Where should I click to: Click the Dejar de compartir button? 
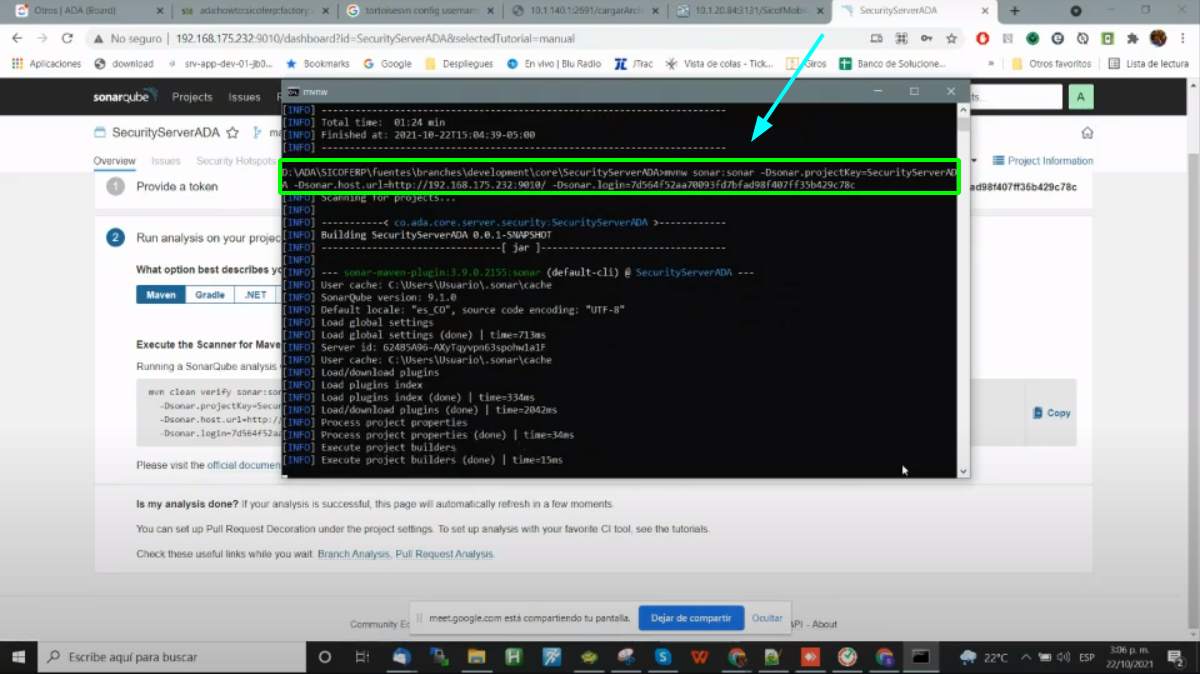pos(690,618)
